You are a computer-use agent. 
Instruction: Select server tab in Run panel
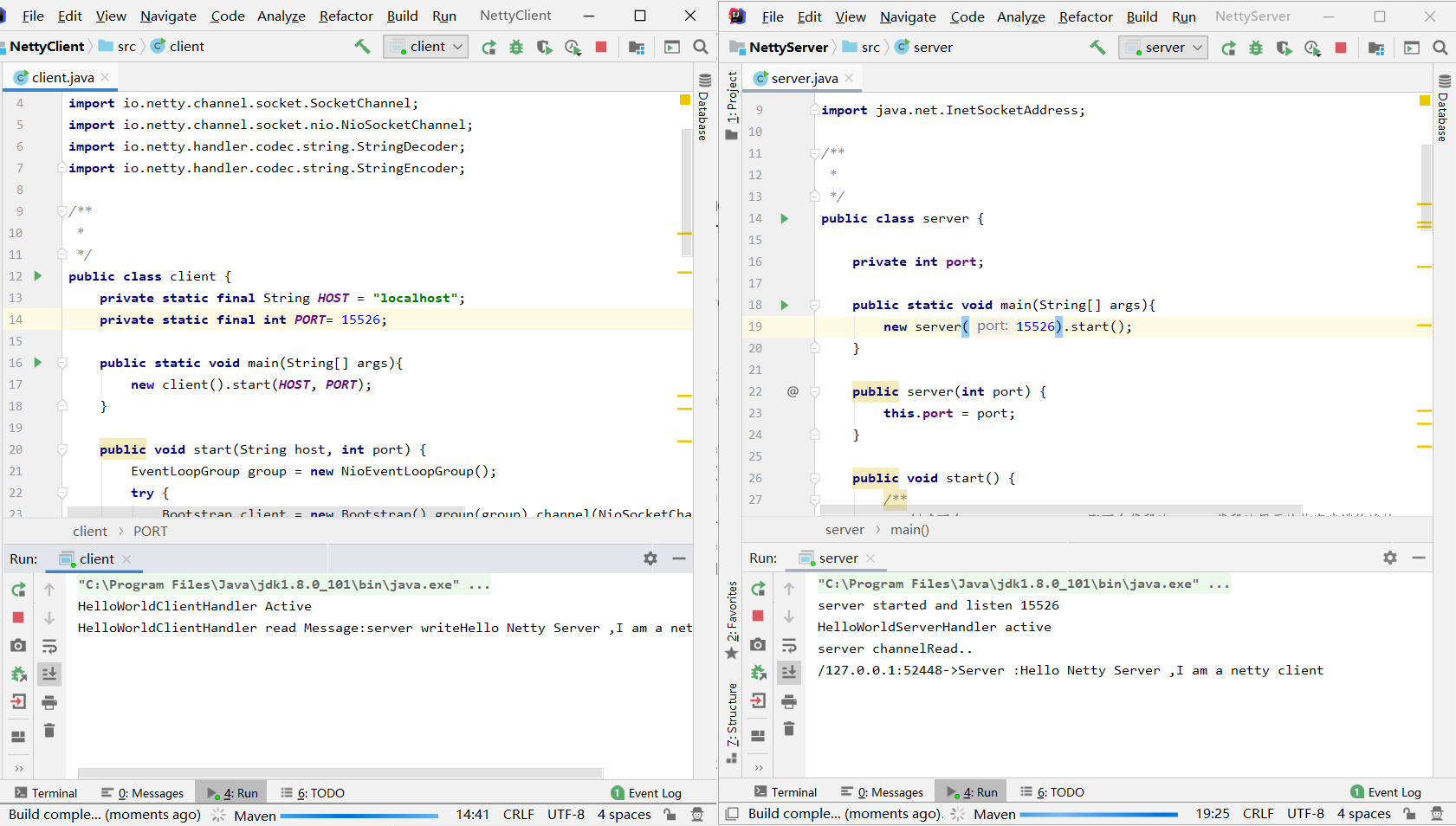pos(838,558)
